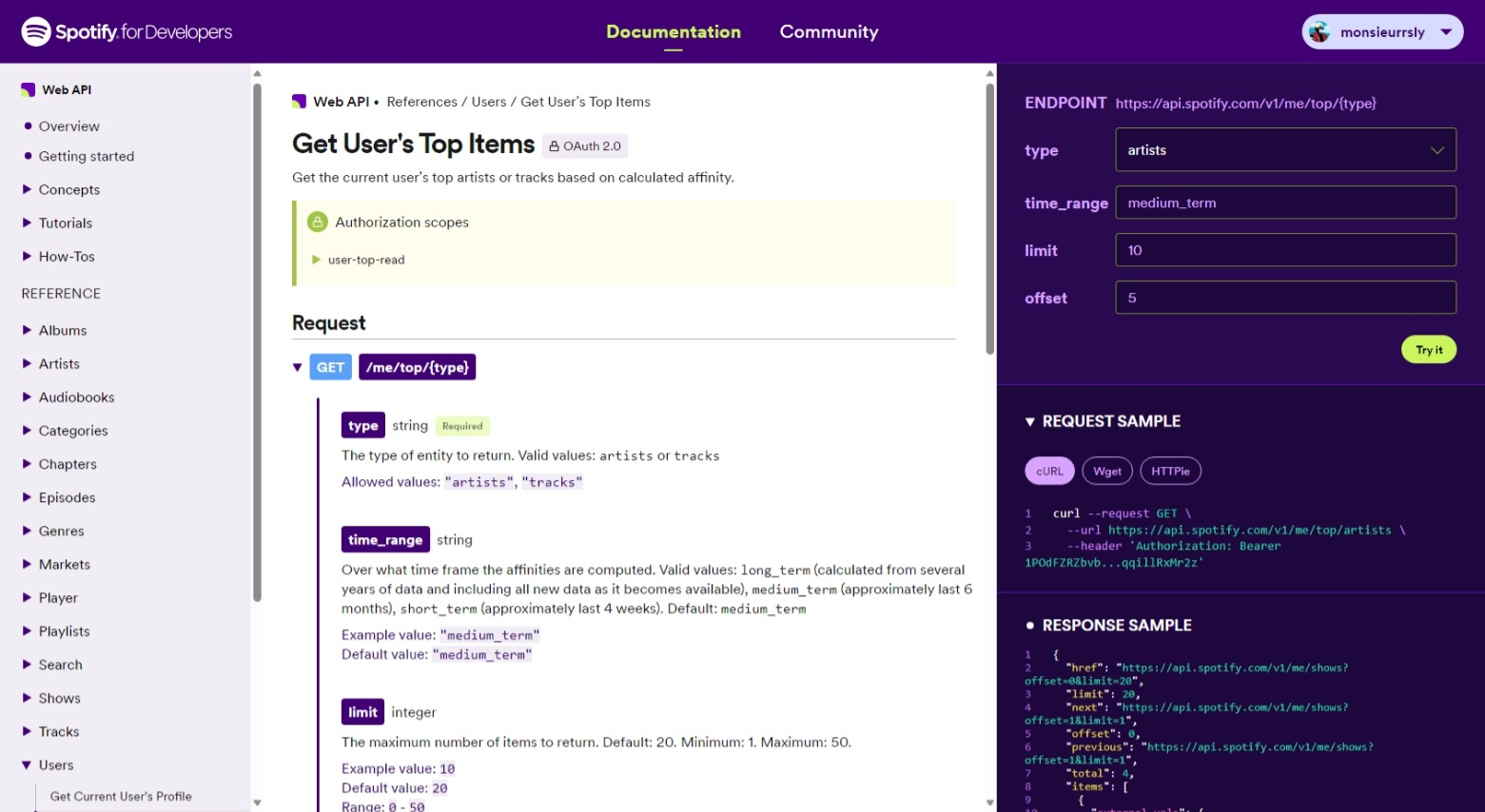Click the Users breadcrumb
The width and height of the screenshot is (1485, 812).
(489, 102)
